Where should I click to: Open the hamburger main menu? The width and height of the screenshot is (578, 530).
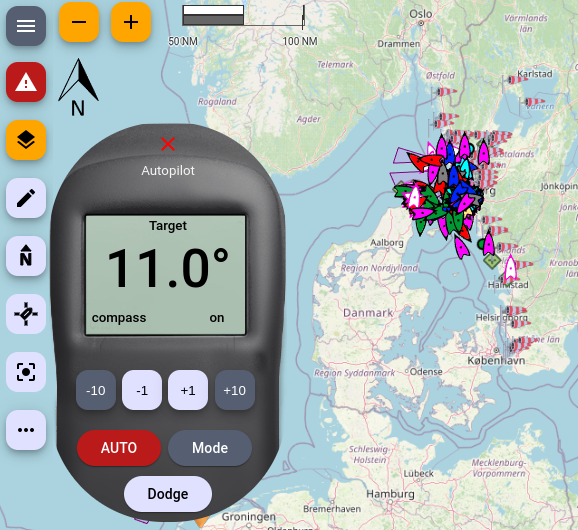pos(26,26)
